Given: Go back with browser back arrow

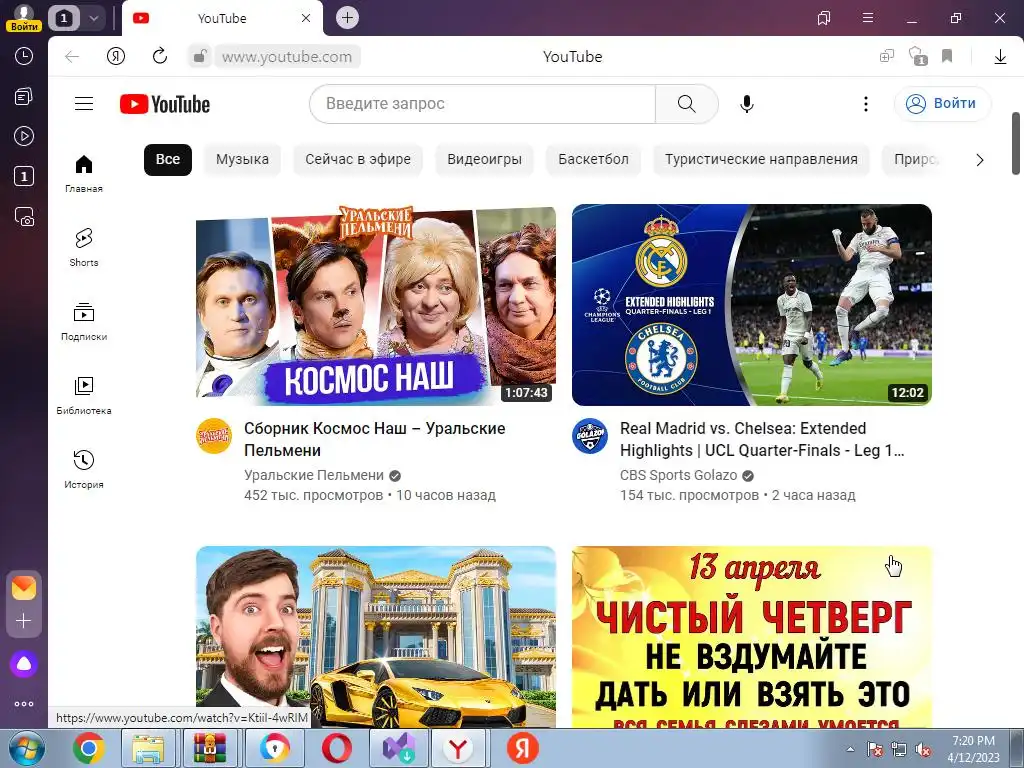Looking at the screenshot, I should click(x=72, y=57).
